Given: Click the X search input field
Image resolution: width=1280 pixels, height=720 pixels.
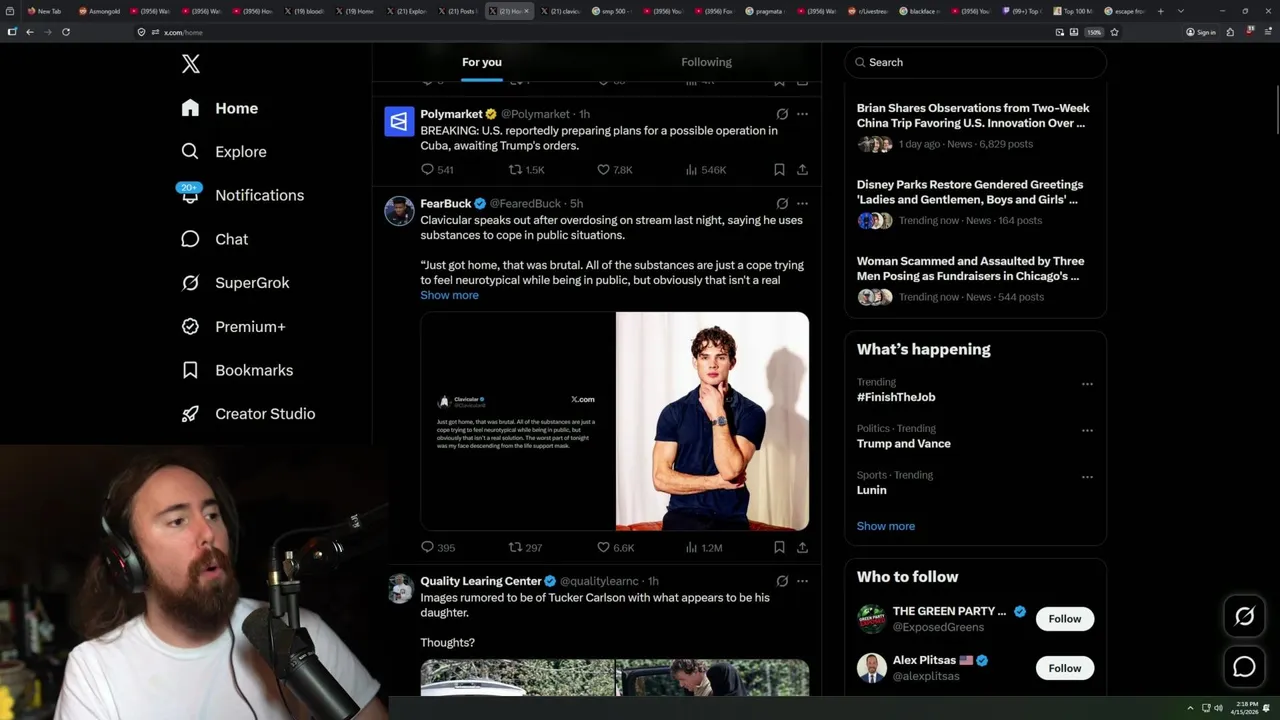Looking at the screenshot, I should tap(976, 62).
